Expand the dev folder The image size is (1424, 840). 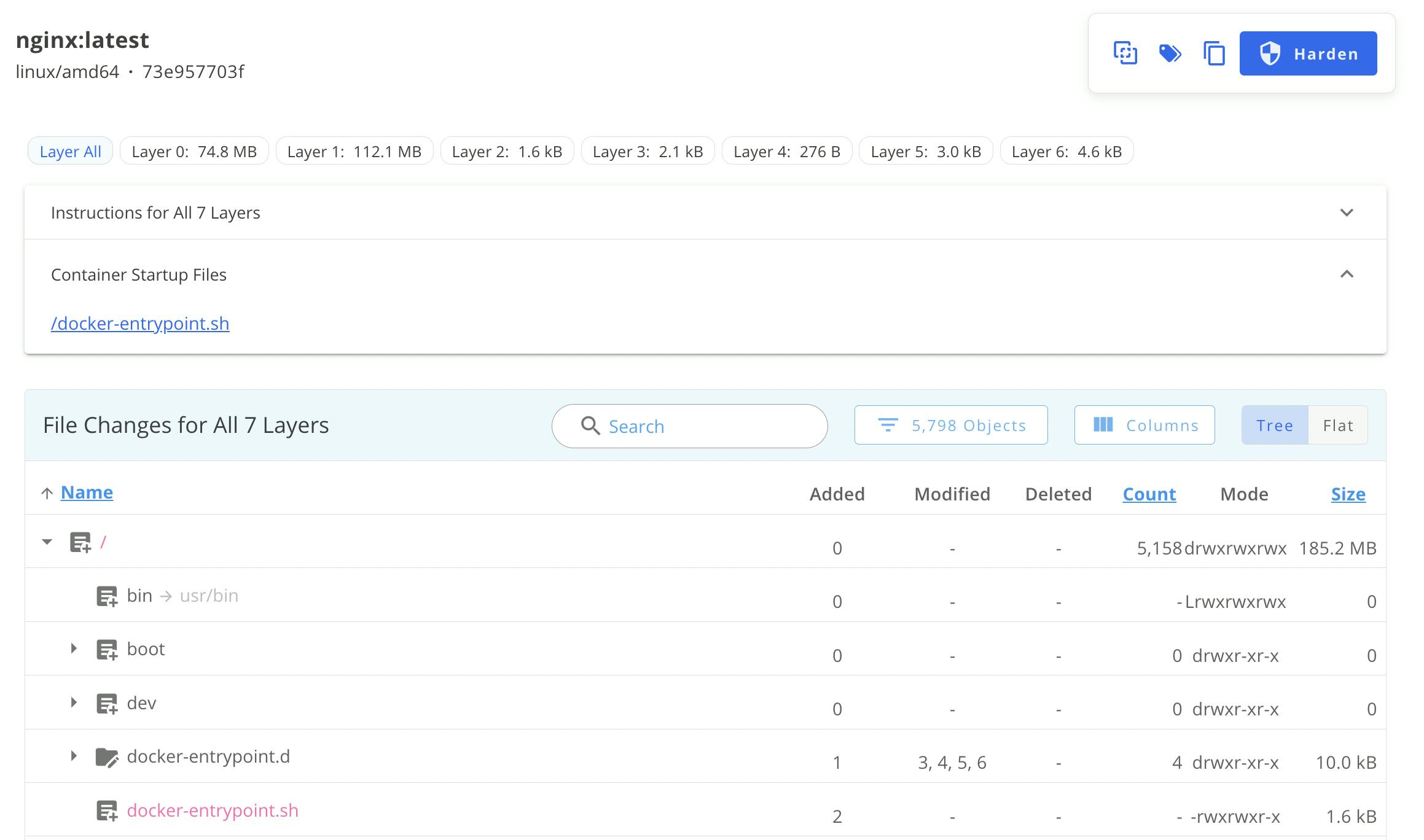click(x=74, y=702)
